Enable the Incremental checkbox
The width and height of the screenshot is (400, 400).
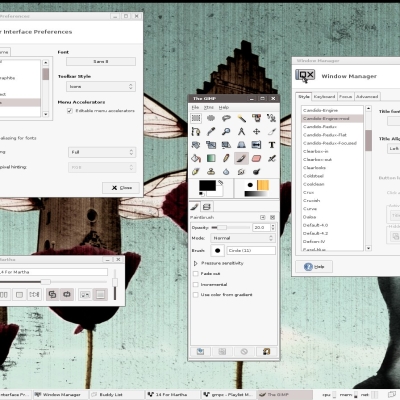tap(196, 285)
